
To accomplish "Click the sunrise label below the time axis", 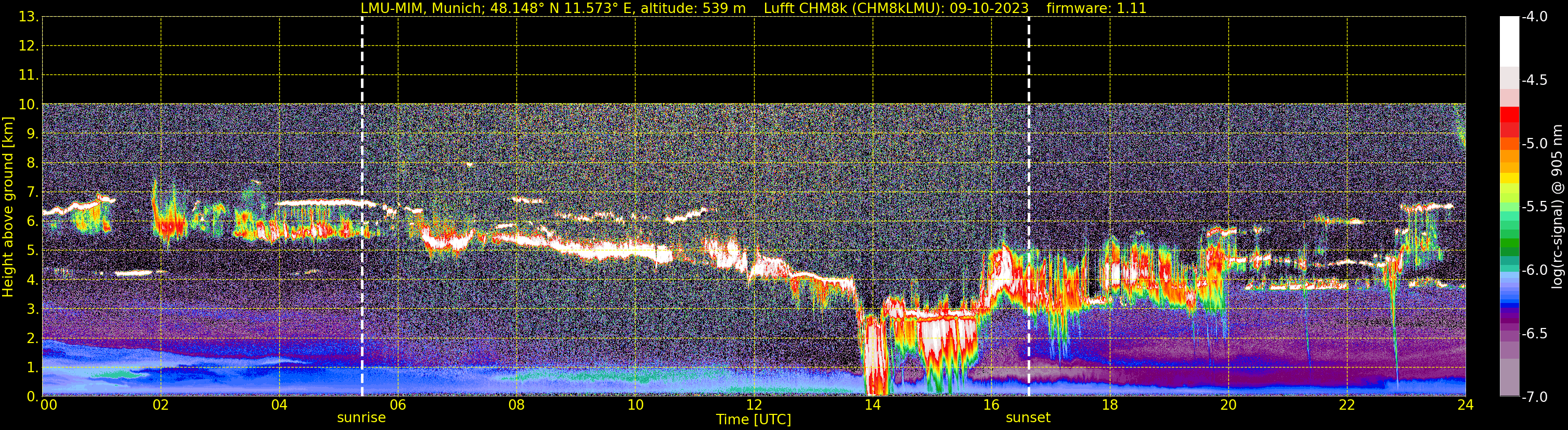I will [361, 418].
